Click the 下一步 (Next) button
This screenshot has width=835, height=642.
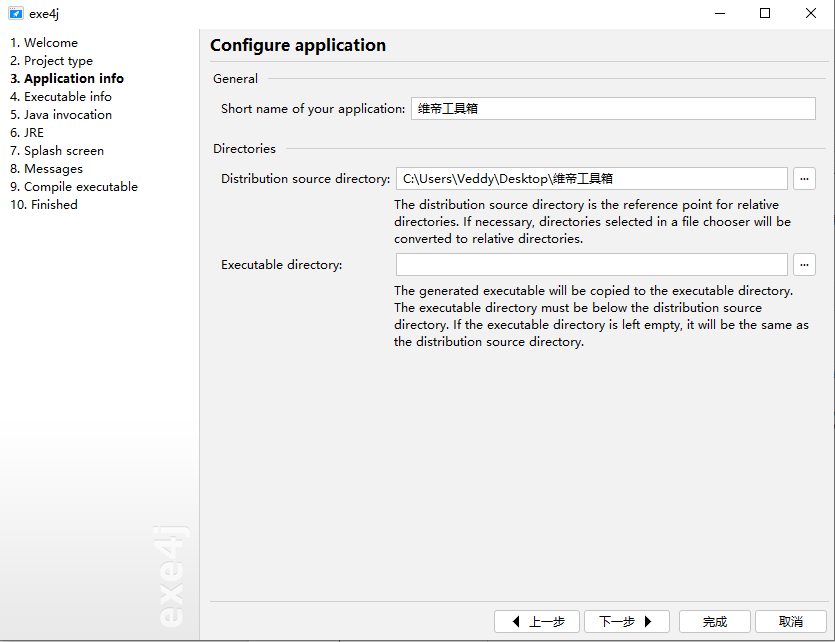point(627,622)
